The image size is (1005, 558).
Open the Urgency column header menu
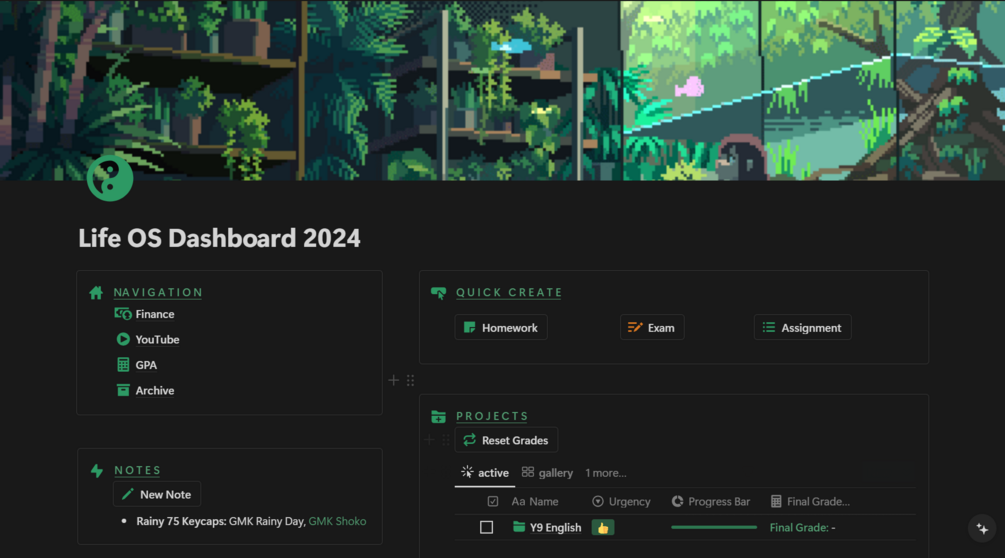coord(621,502)
